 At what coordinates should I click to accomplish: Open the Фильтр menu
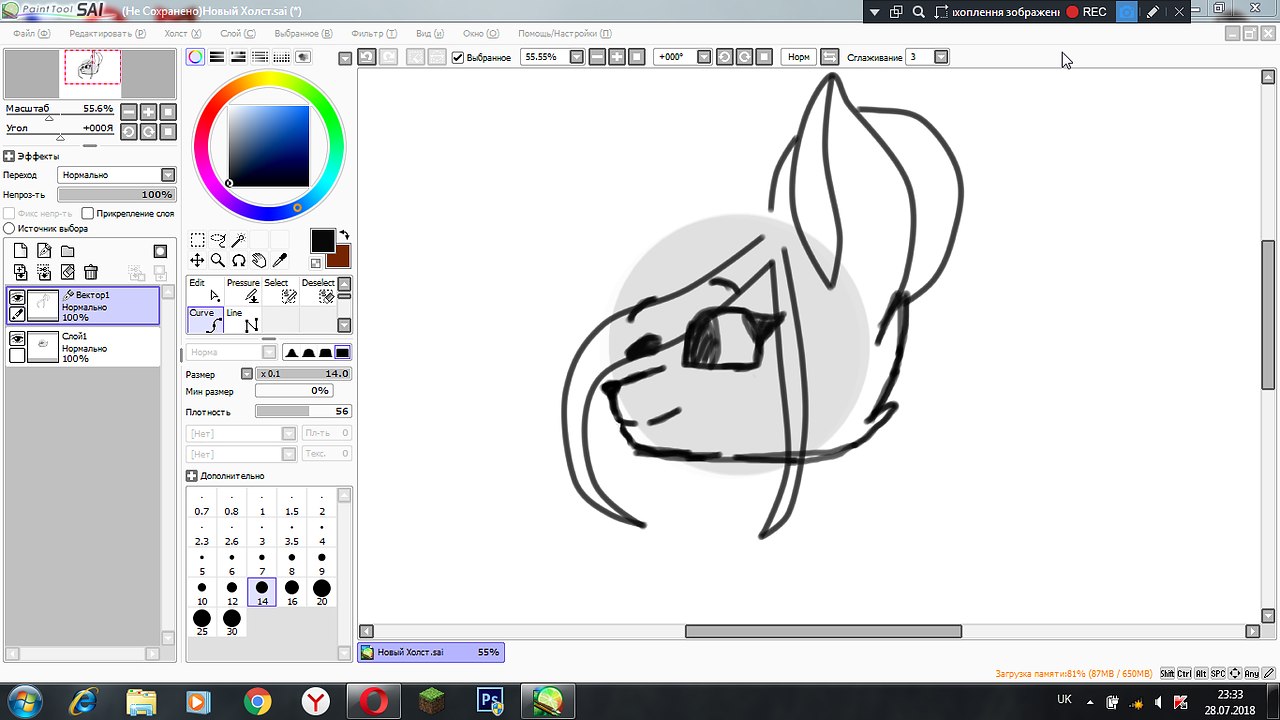point(374,33)
